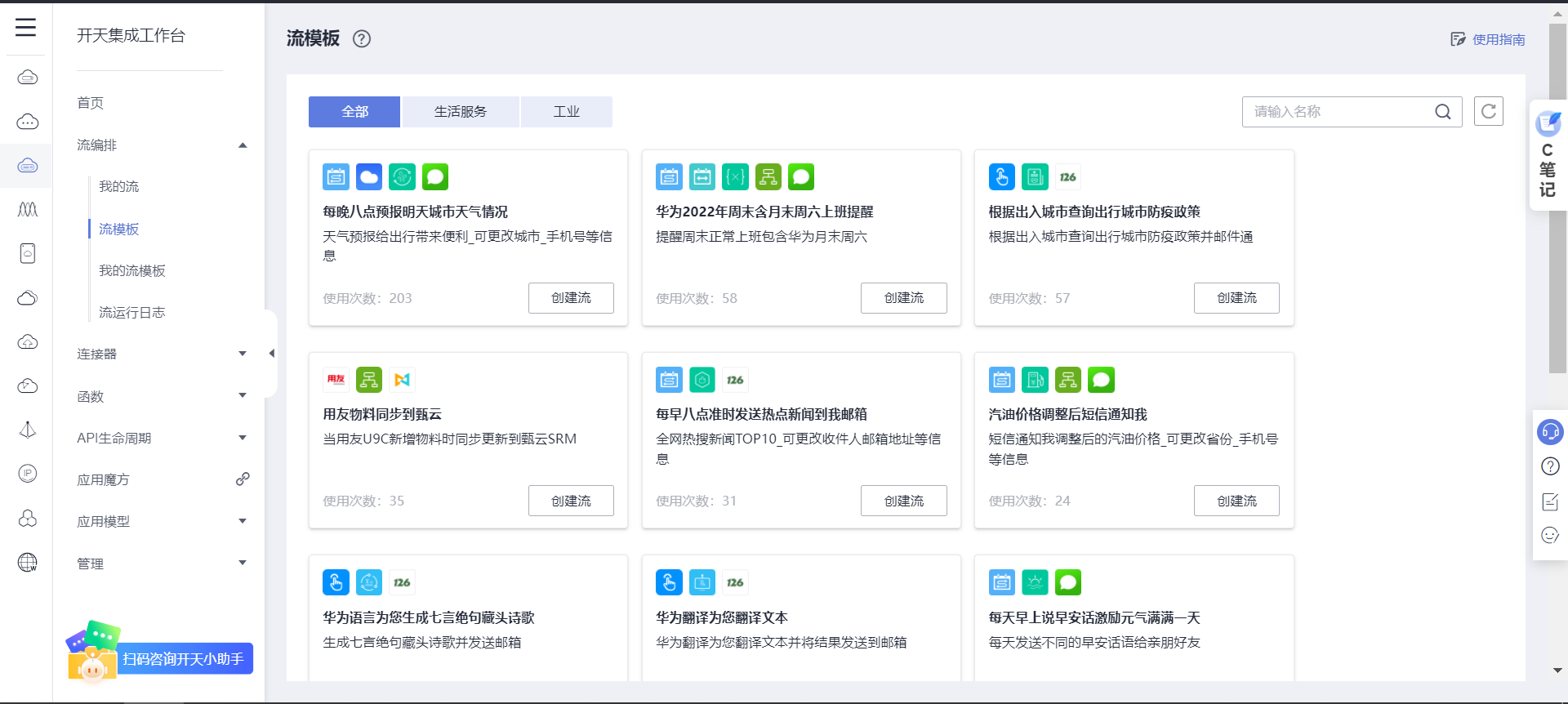Screen dimensions: 1568x704
Task: Click the hamburger menu icon
Action: point(26,28)
